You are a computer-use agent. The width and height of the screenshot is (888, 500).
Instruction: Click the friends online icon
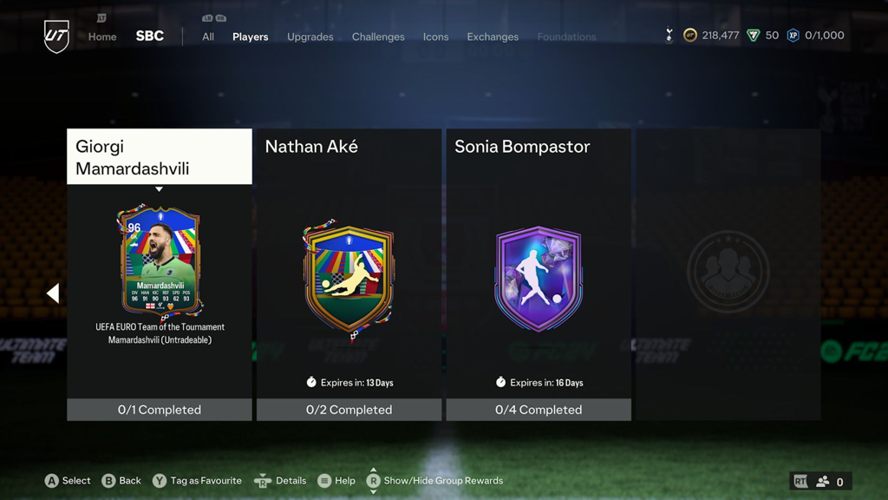click(x=822, y=481)
